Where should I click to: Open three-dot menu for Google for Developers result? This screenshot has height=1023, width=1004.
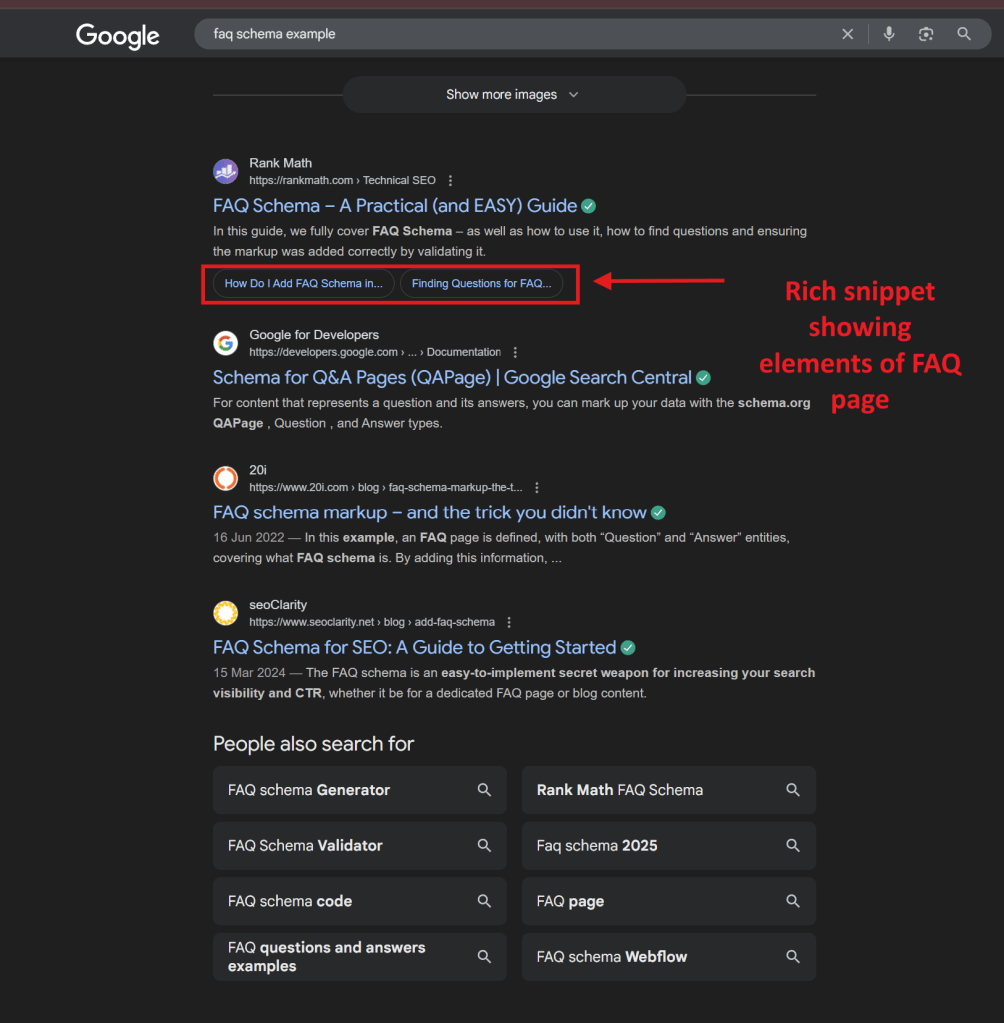pos(515,353)
